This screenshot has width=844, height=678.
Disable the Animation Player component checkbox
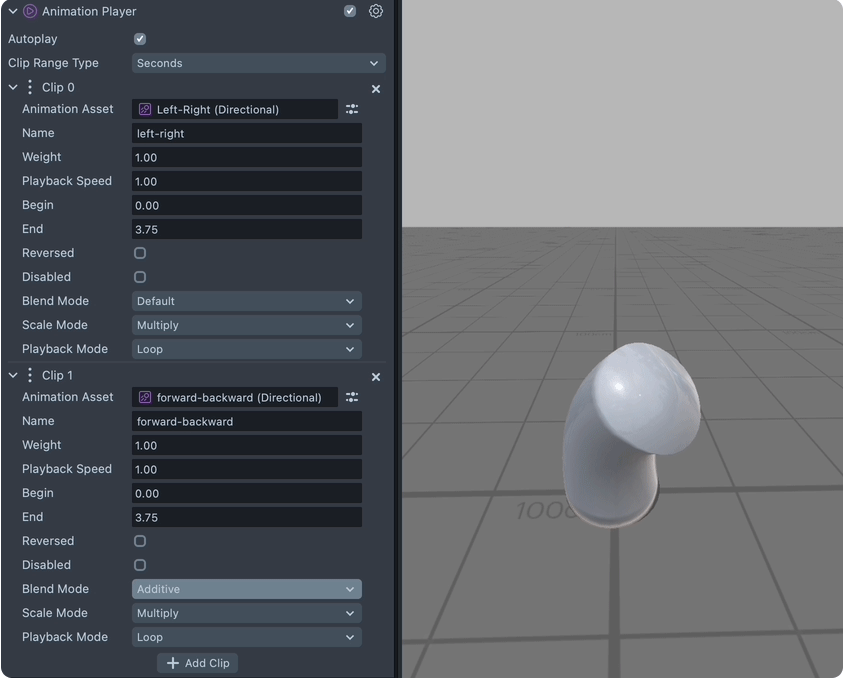pyautogui.click(x=350, y=11)
